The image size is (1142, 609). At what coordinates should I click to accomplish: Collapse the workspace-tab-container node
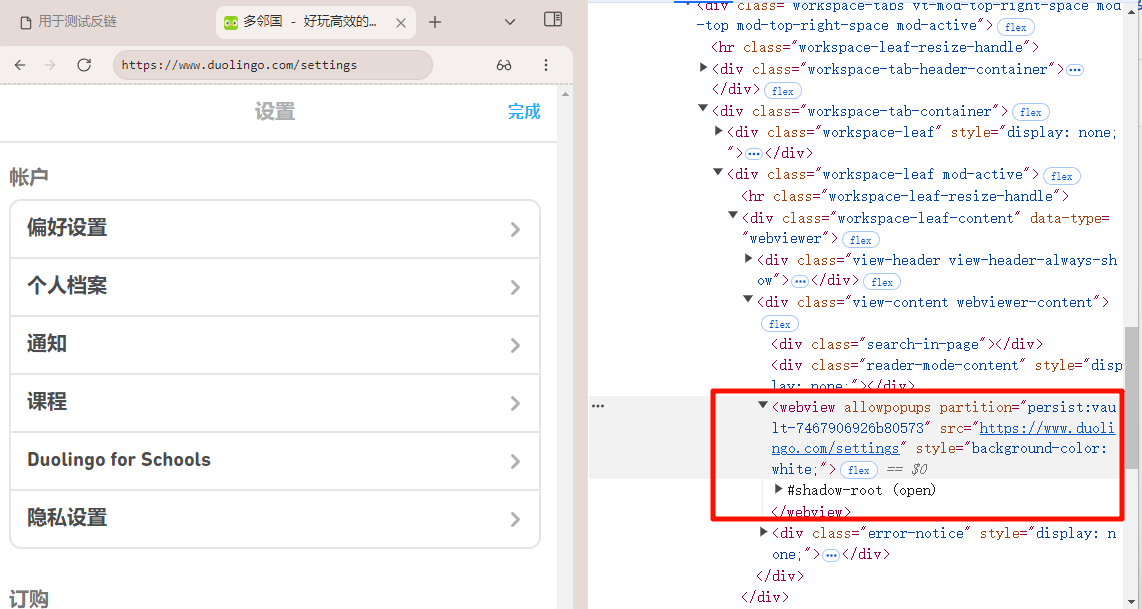[703, 109]
